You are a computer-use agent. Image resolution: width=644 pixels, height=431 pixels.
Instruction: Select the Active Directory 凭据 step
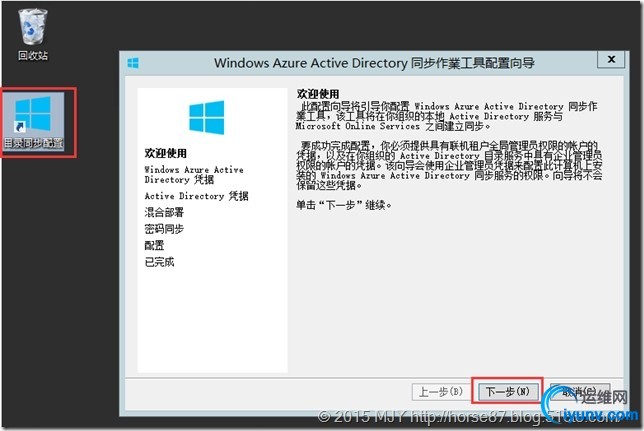click(196, 196)
